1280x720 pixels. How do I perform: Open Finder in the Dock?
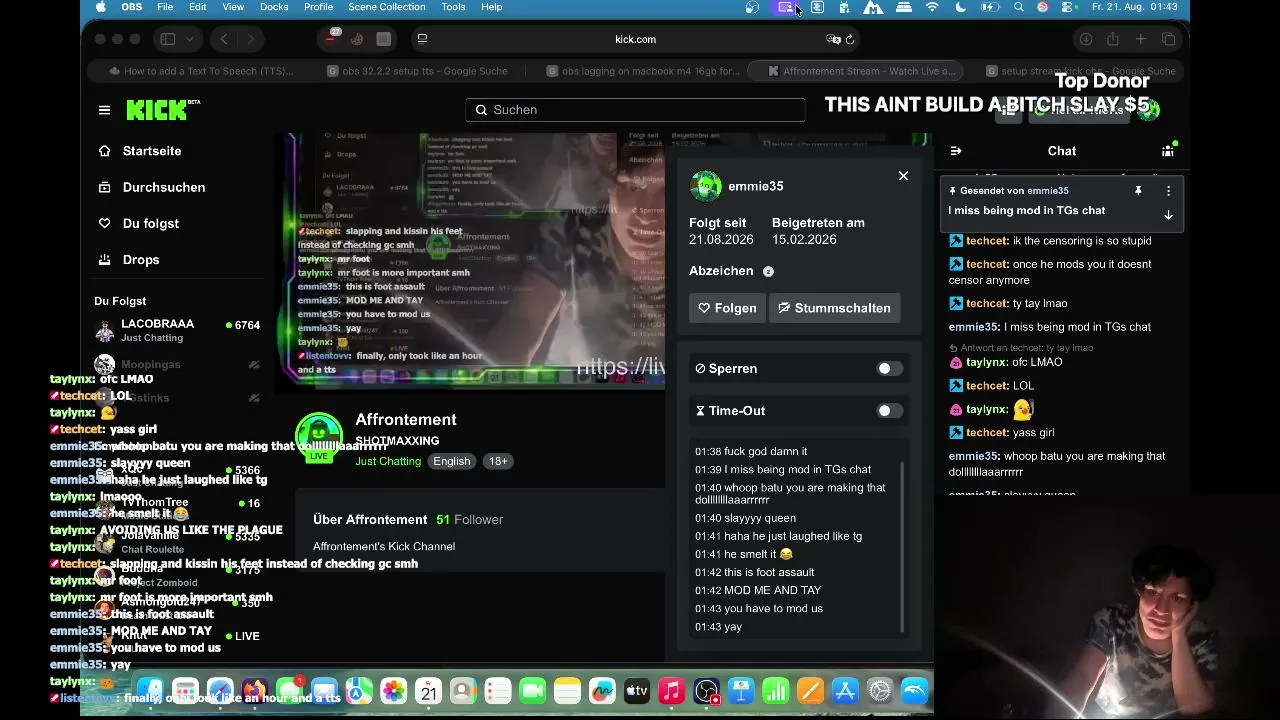coord(150,691)
